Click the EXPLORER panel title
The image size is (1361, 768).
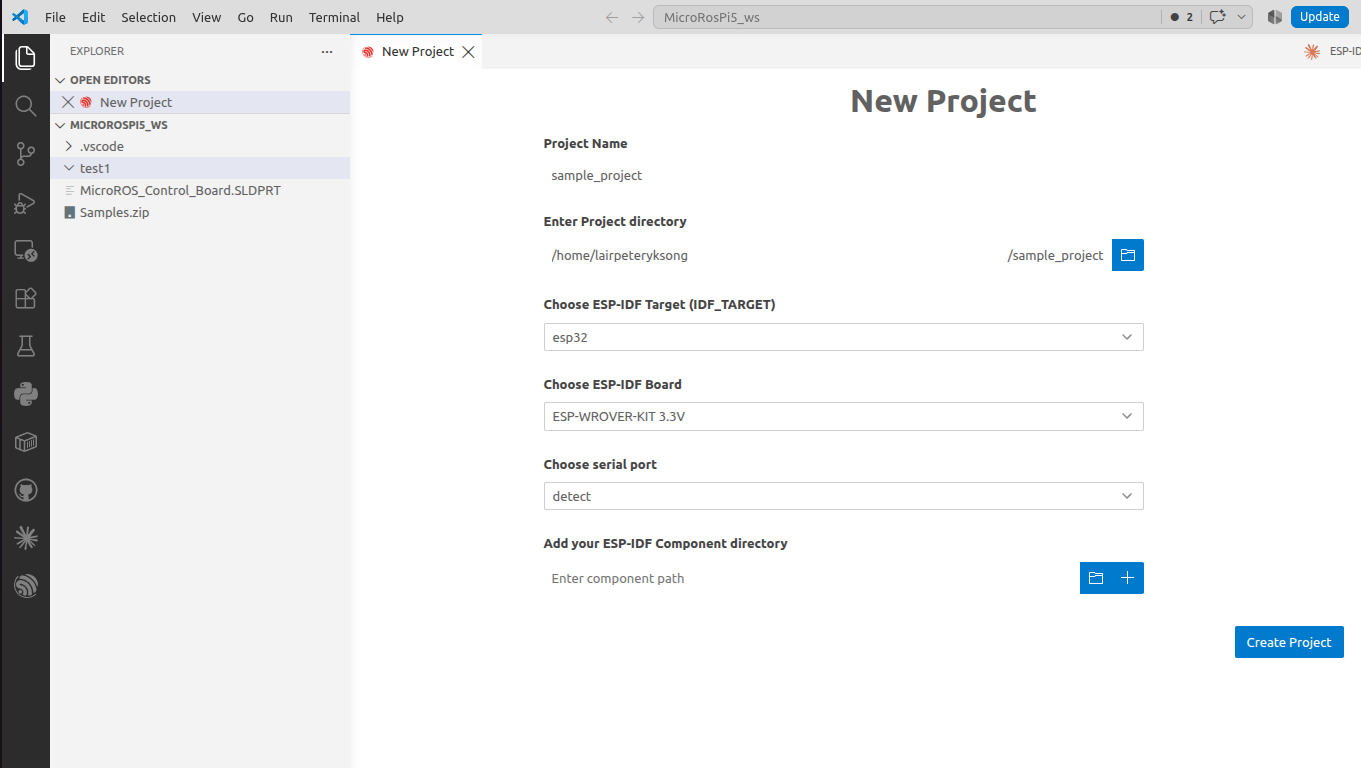tap(97, 51)
